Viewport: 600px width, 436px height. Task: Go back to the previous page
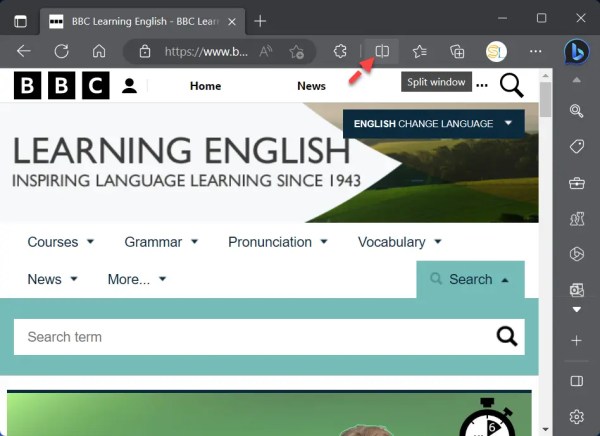tap(24, 51)
